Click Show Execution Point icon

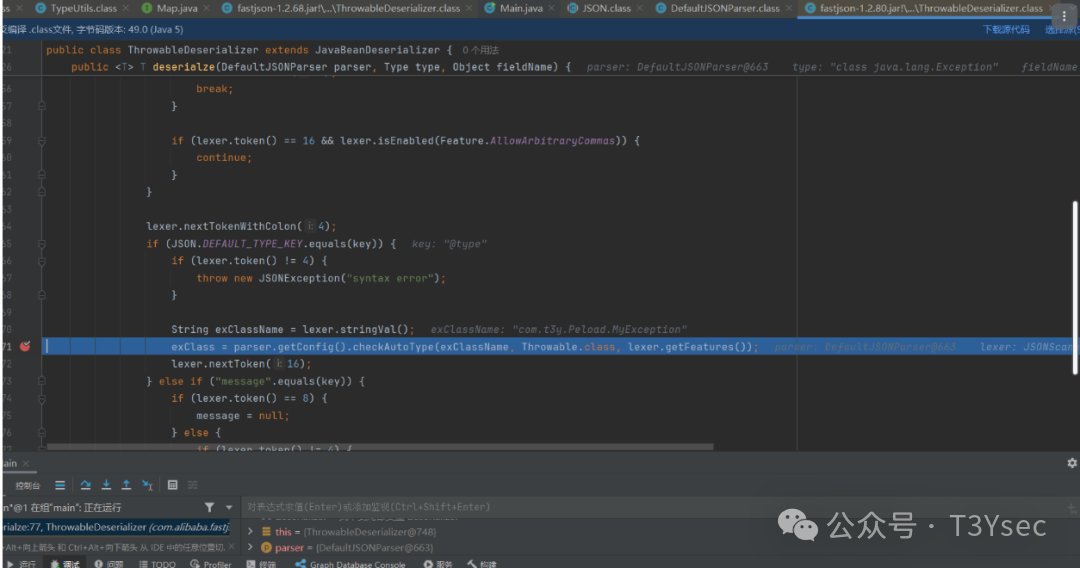[61, 485]
